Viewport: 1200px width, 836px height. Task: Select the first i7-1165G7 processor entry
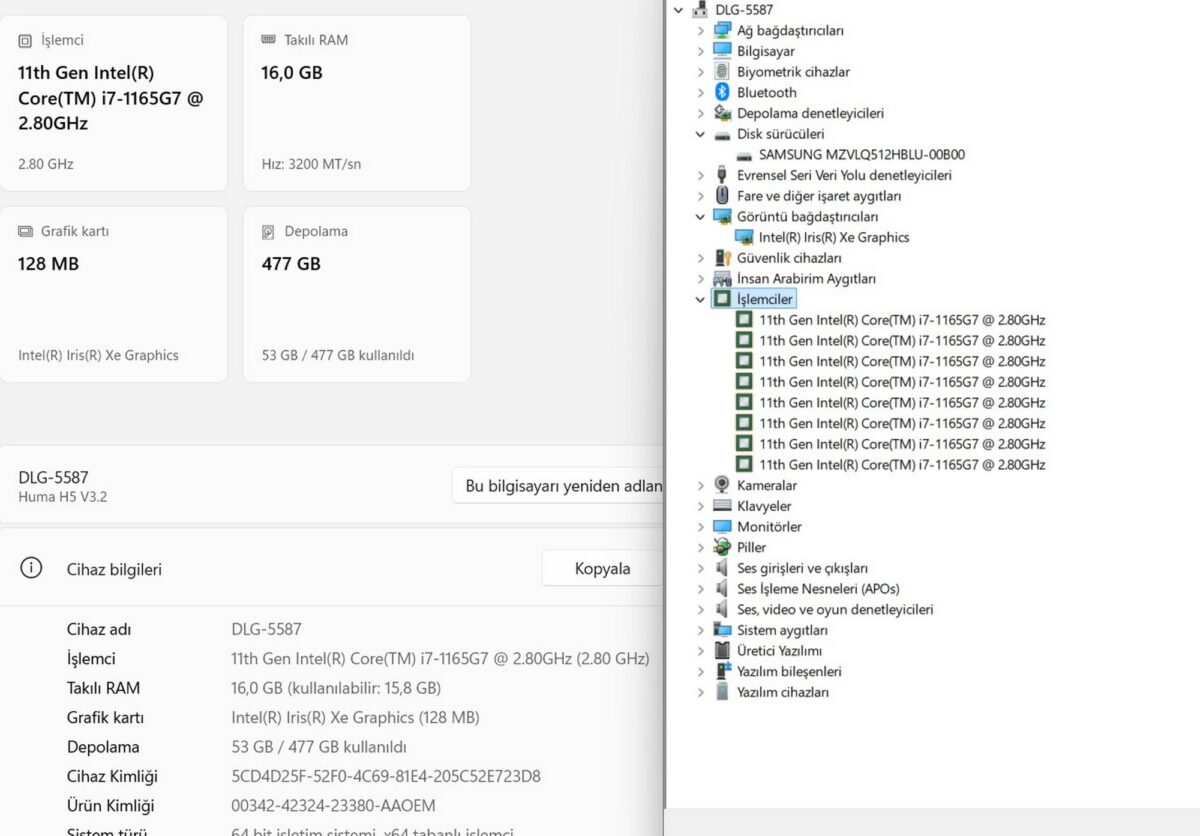pos(902,320)
